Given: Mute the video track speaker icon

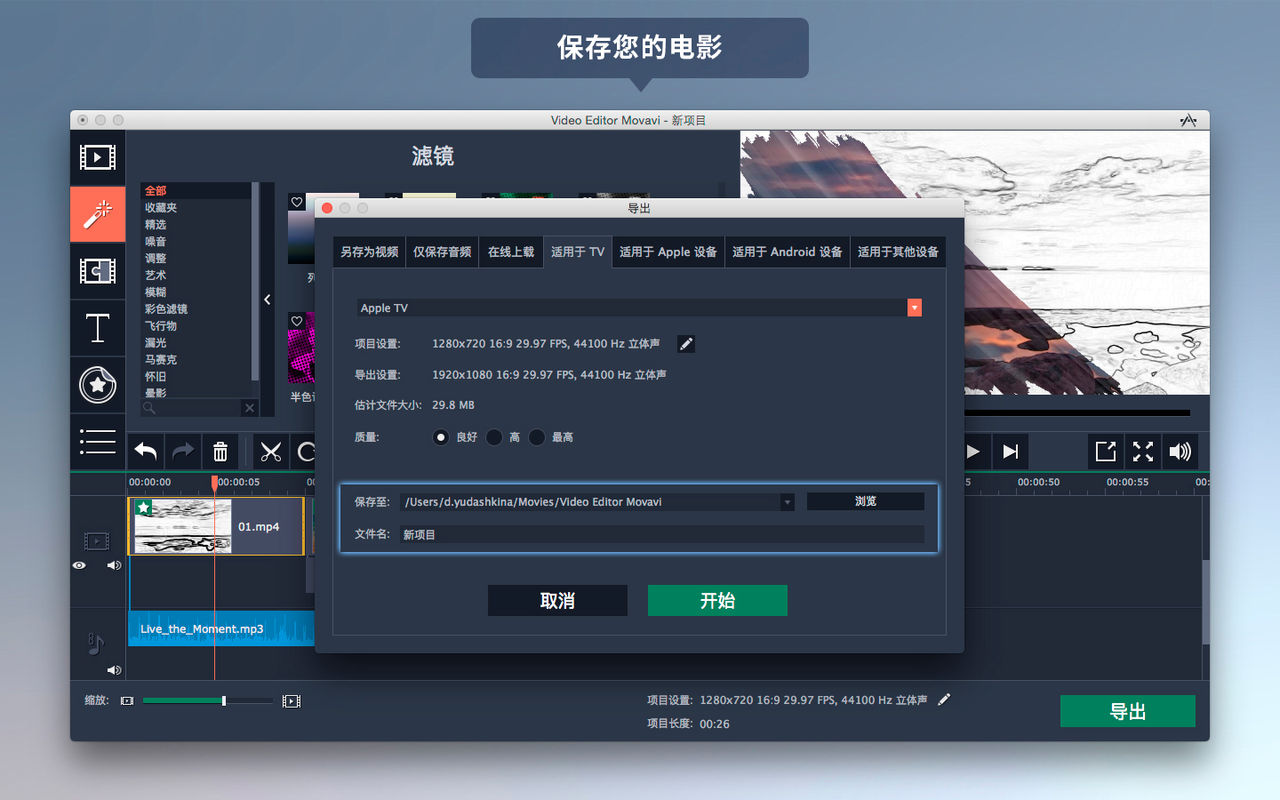Looking at the screenshot, I should pyautogui.click(x=114, y=565).
